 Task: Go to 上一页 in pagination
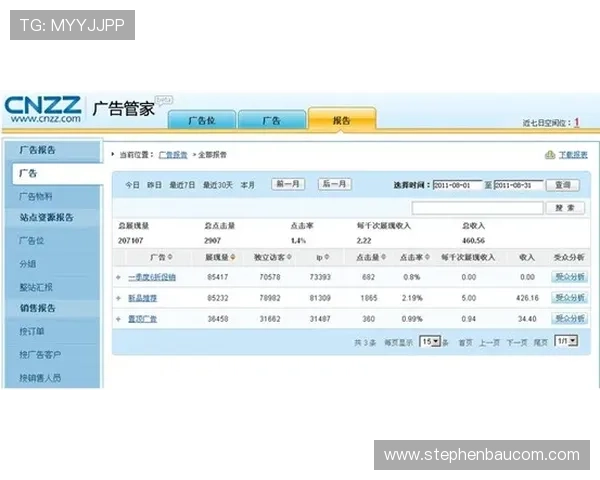[489, 343]
